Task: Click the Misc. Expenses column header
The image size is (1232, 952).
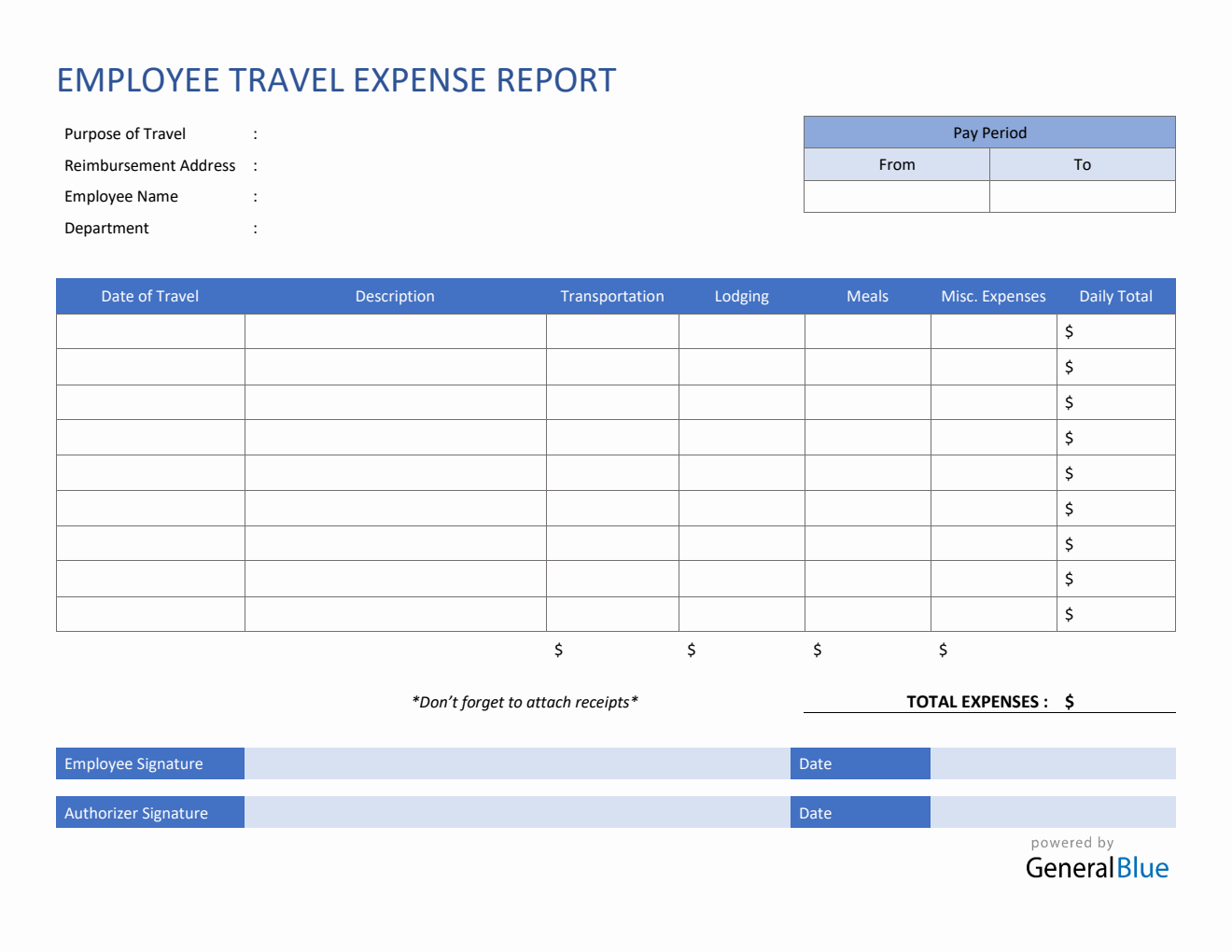Action: pos(993,296)
